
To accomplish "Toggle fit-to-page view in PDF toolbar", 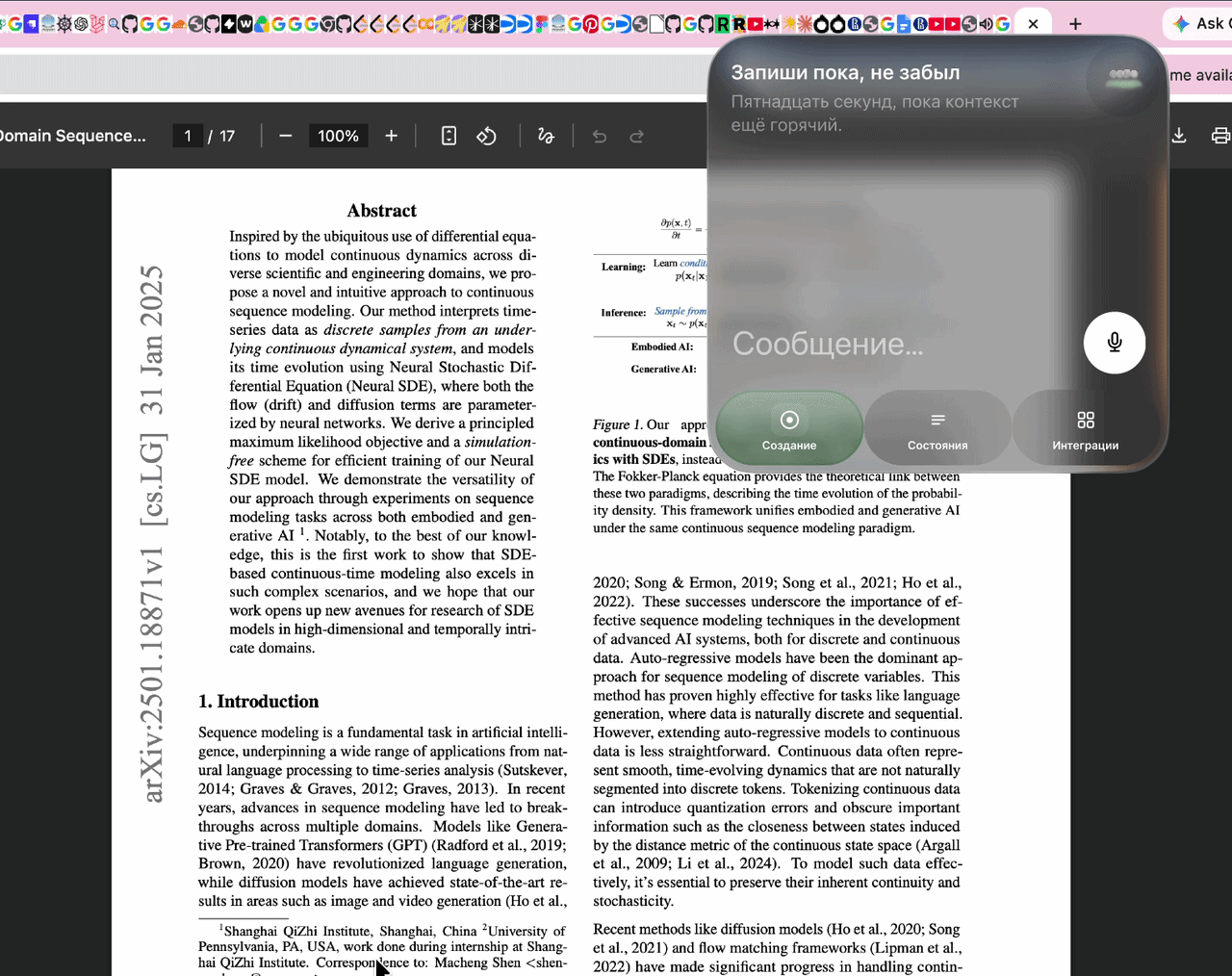I will point(449,136).
